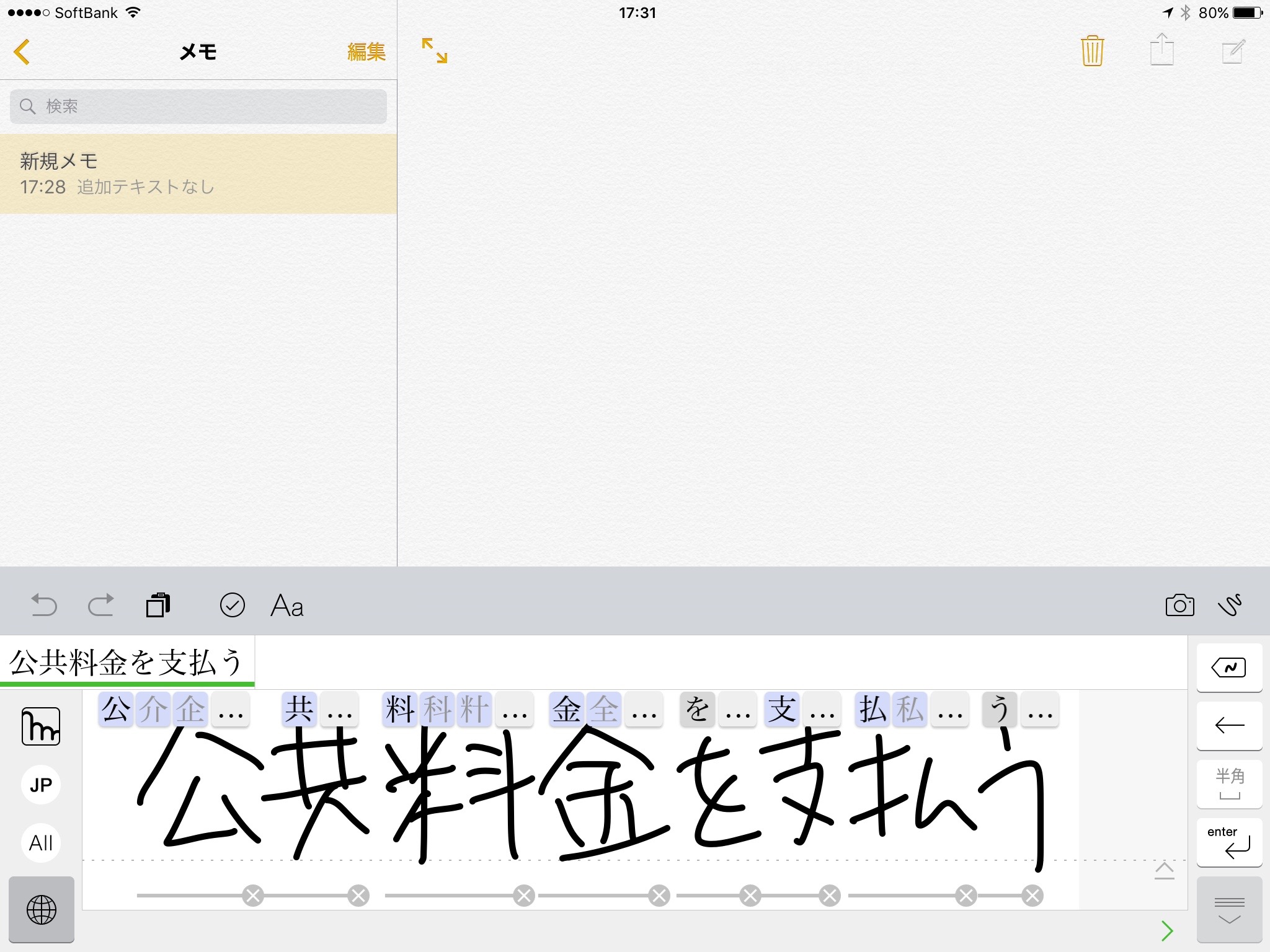
Task: Open the Aa text format menu
Action: (x=286, y=605)
